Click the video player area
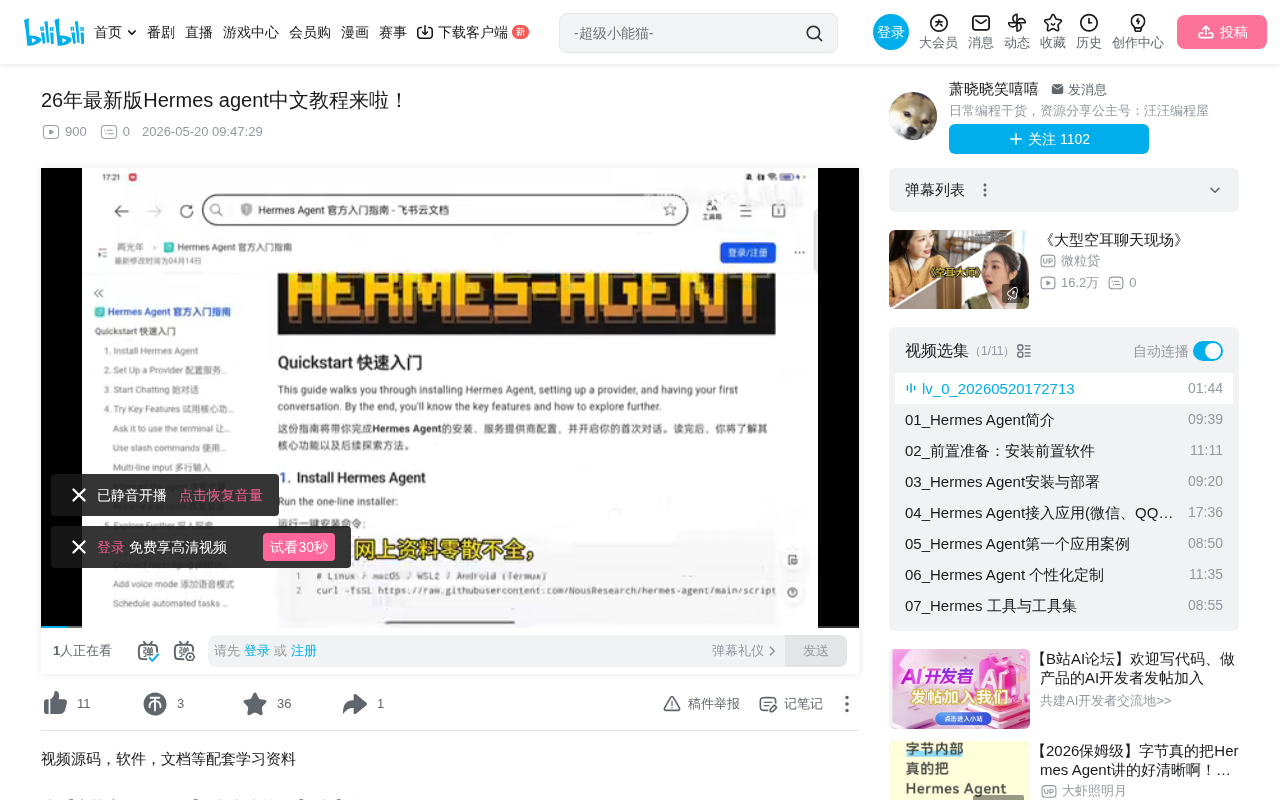Screen dimensions: 1280x800 click(450, 398)
